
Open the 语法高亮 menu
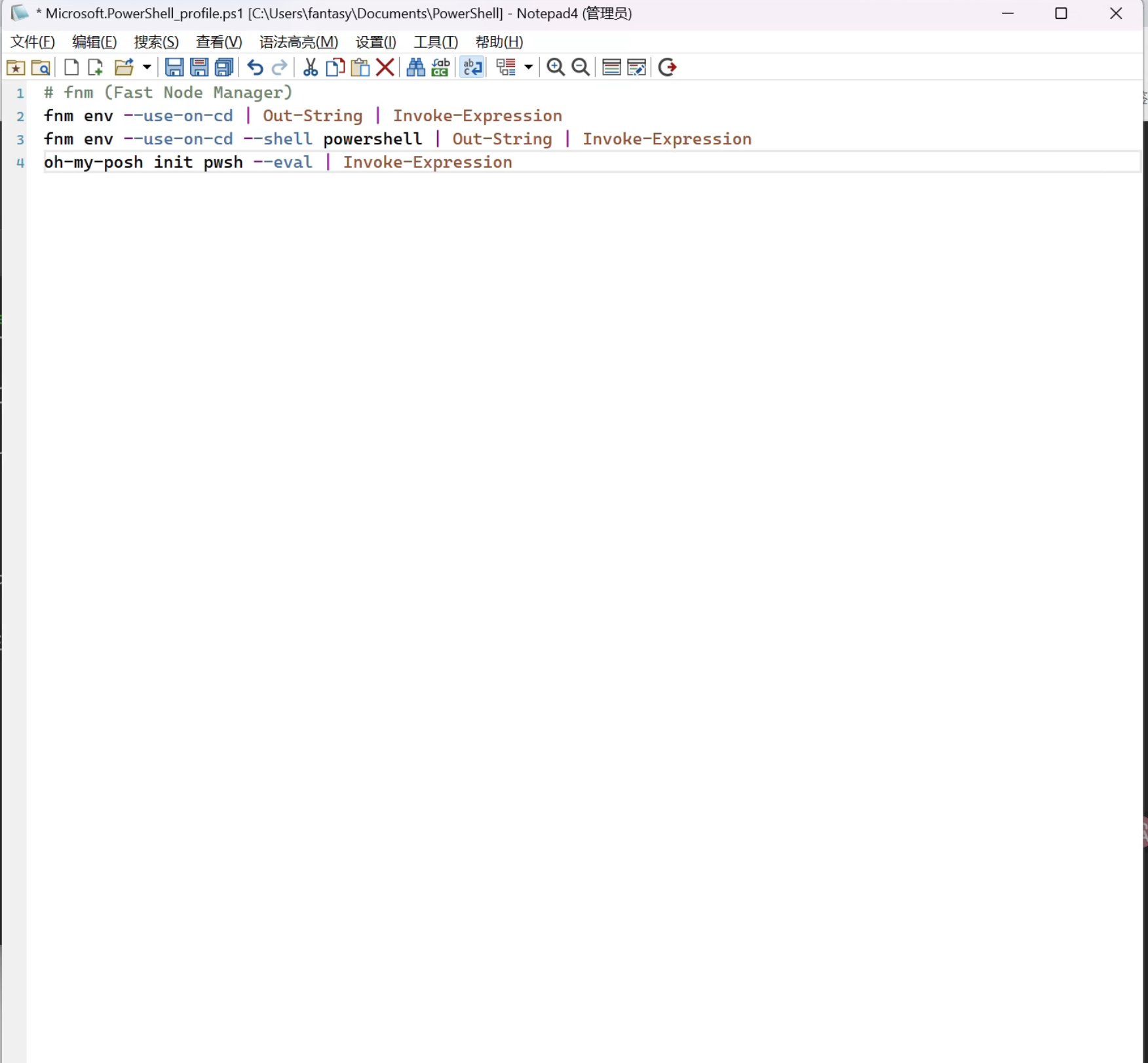pos(298,42)
